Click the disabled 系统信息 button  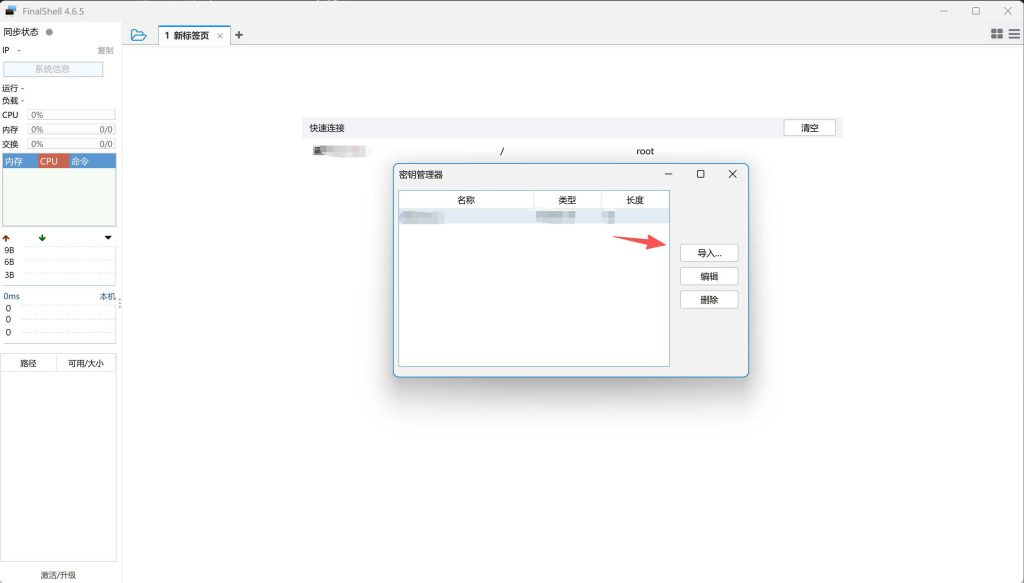point(53,69)
